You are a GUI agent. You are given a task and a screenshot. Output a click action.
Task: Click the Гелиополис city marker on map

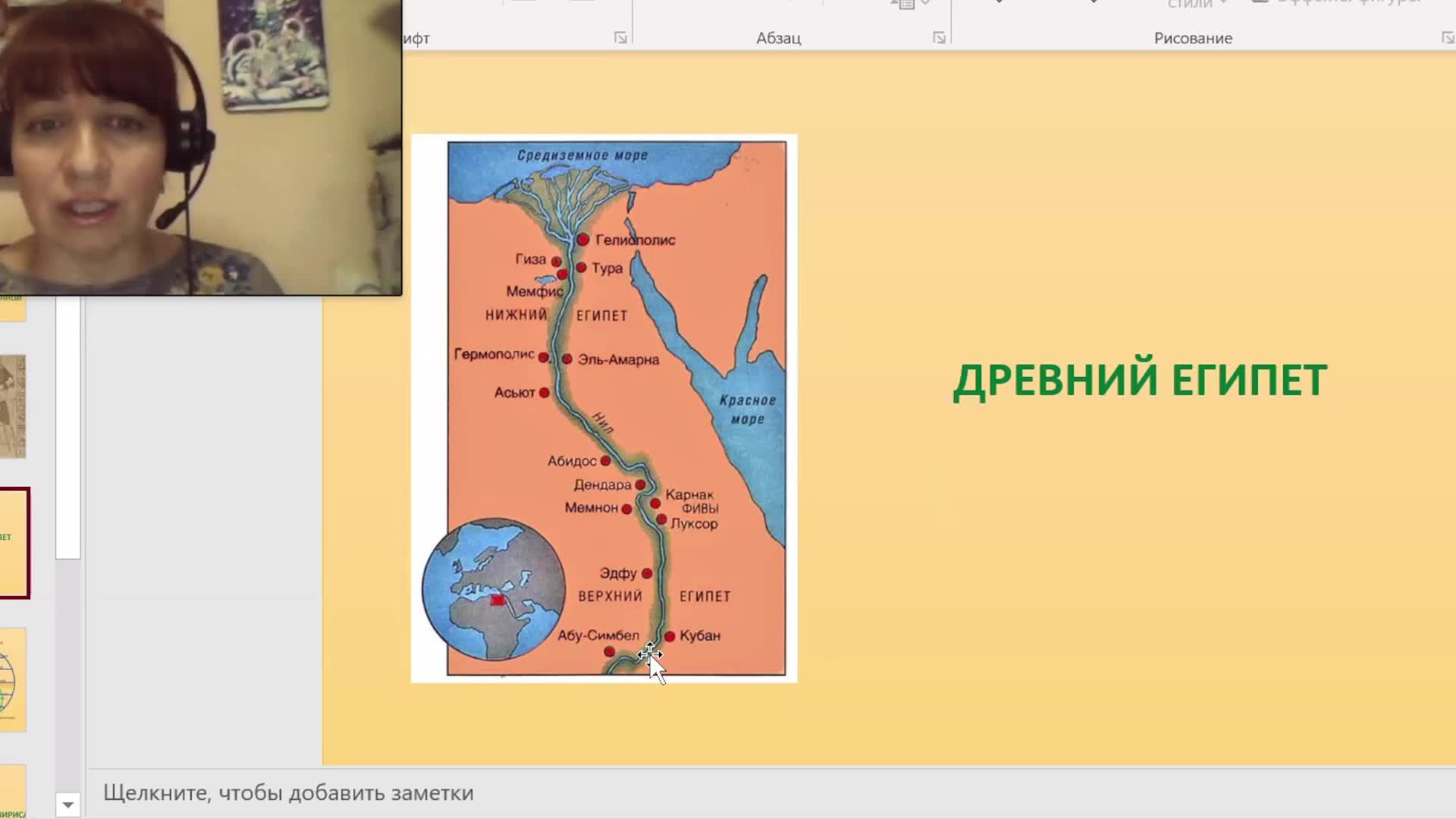click(x=582, y=240)
